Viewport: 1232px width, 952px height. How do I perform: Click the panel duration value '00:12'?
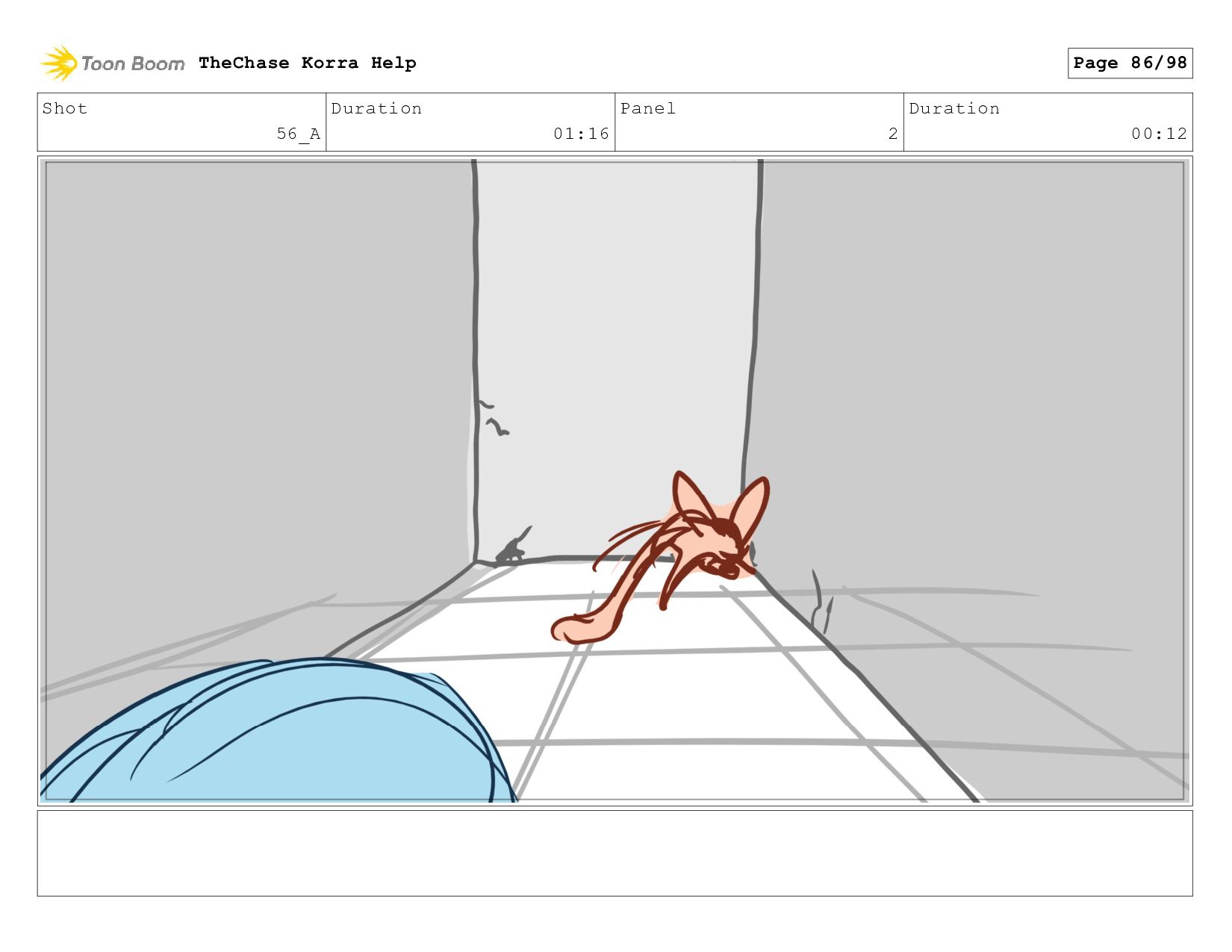(x=1159, y=134)
